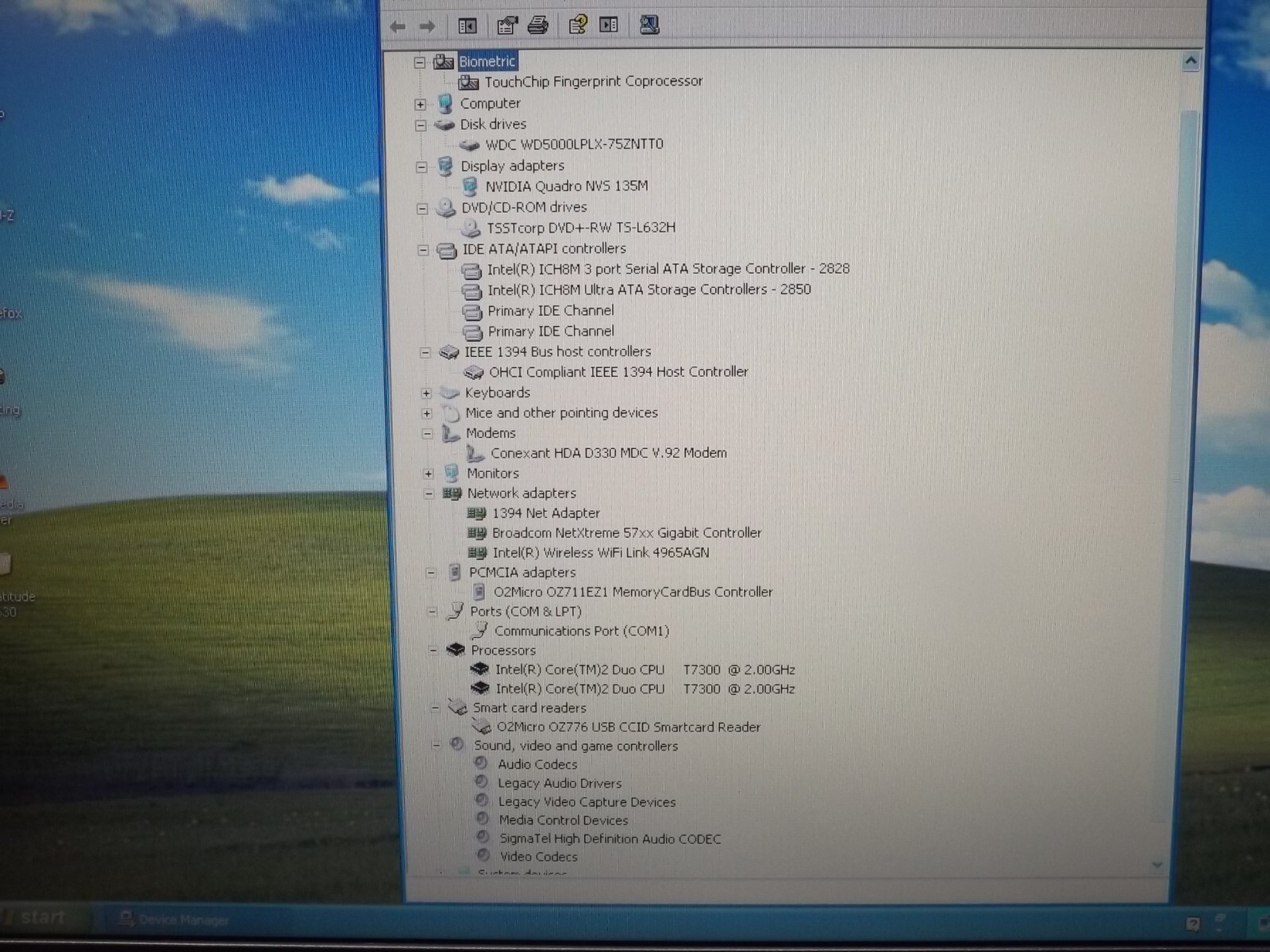The width and height of the screenshot is (1270, 952).
Task: Expand the Keyboards category
Action: (426, 393)
